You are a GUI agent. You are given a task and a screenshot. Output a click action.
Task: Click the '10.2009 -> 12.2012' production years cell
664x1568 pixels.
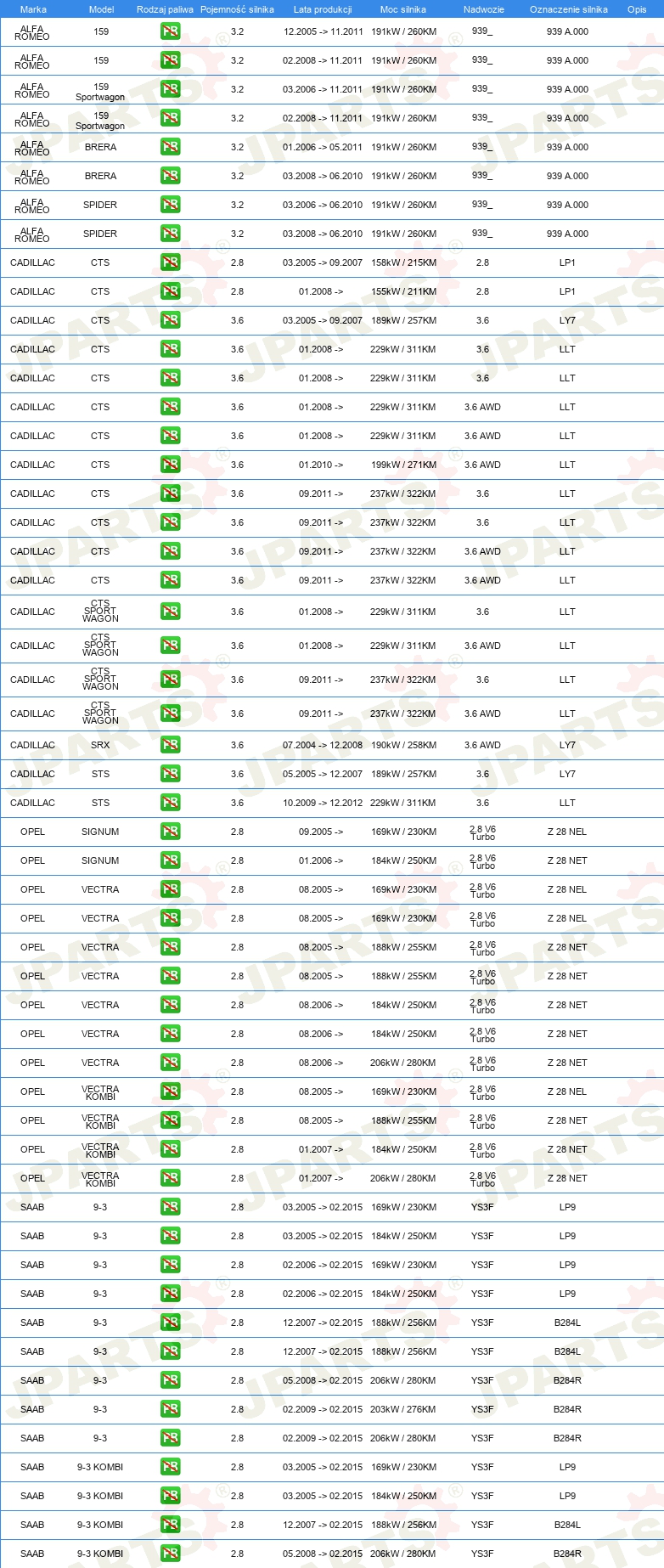point(323,803)
